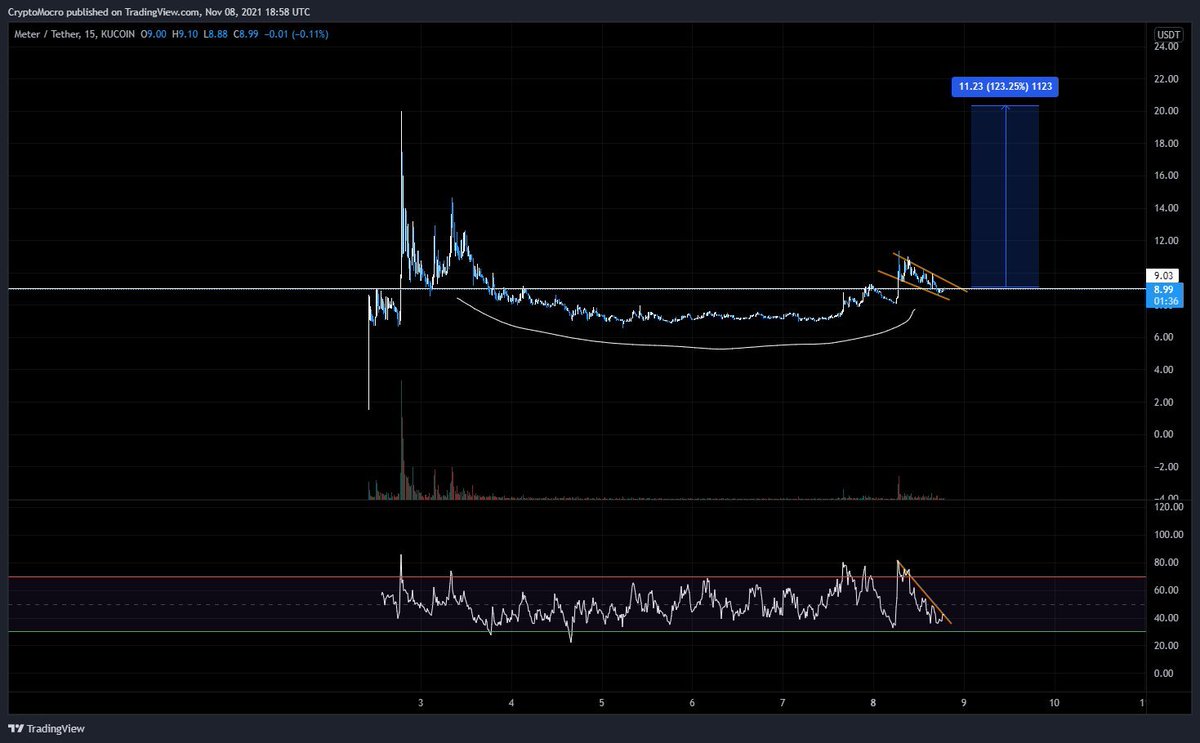Image resolution: width=1200 pixels, height=743 pixels.
Task: Click 60.00 on the RSI scale
Action: click(x=1164, y=590)
